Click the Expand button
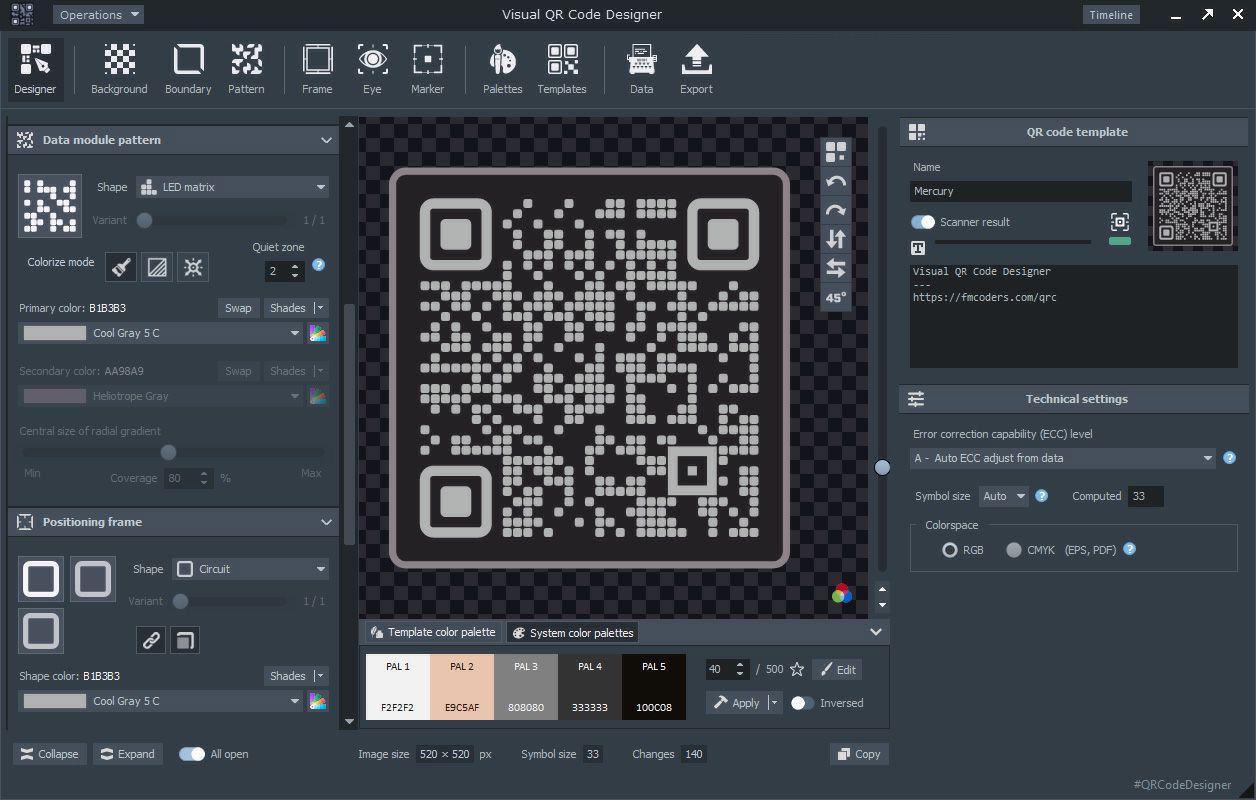The height and width of the screenshot is (800, 1256). click(128, 754)
